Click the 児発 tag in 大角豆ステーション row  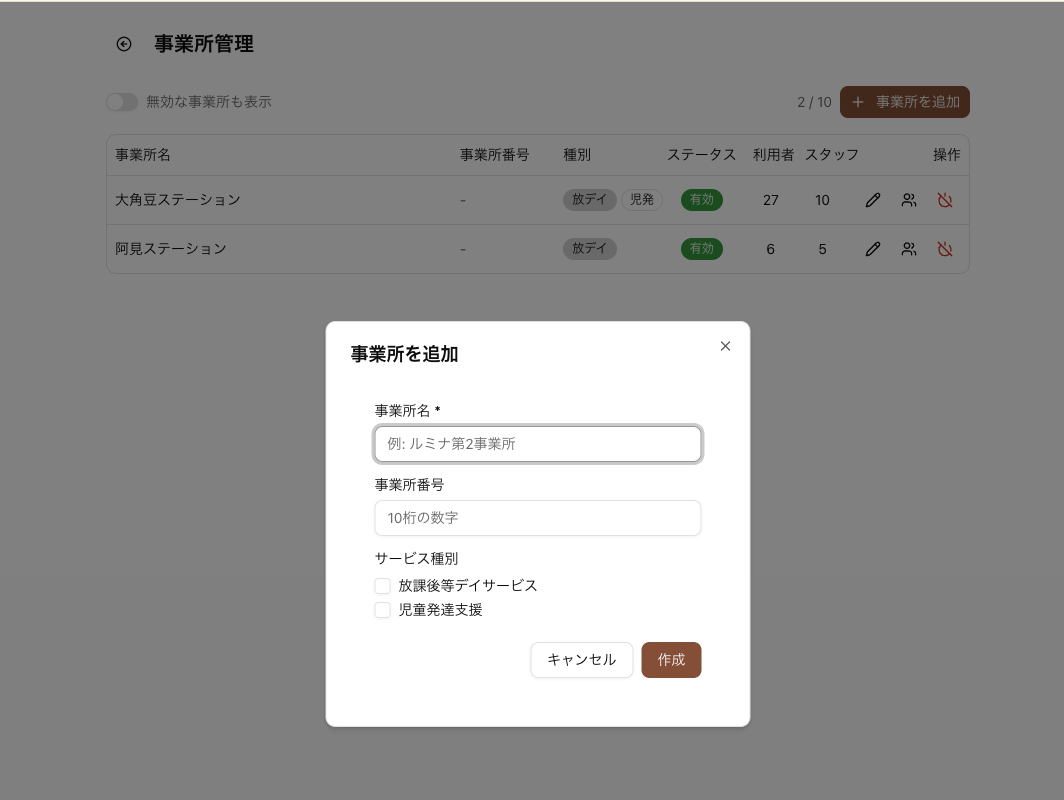(642, 200)
